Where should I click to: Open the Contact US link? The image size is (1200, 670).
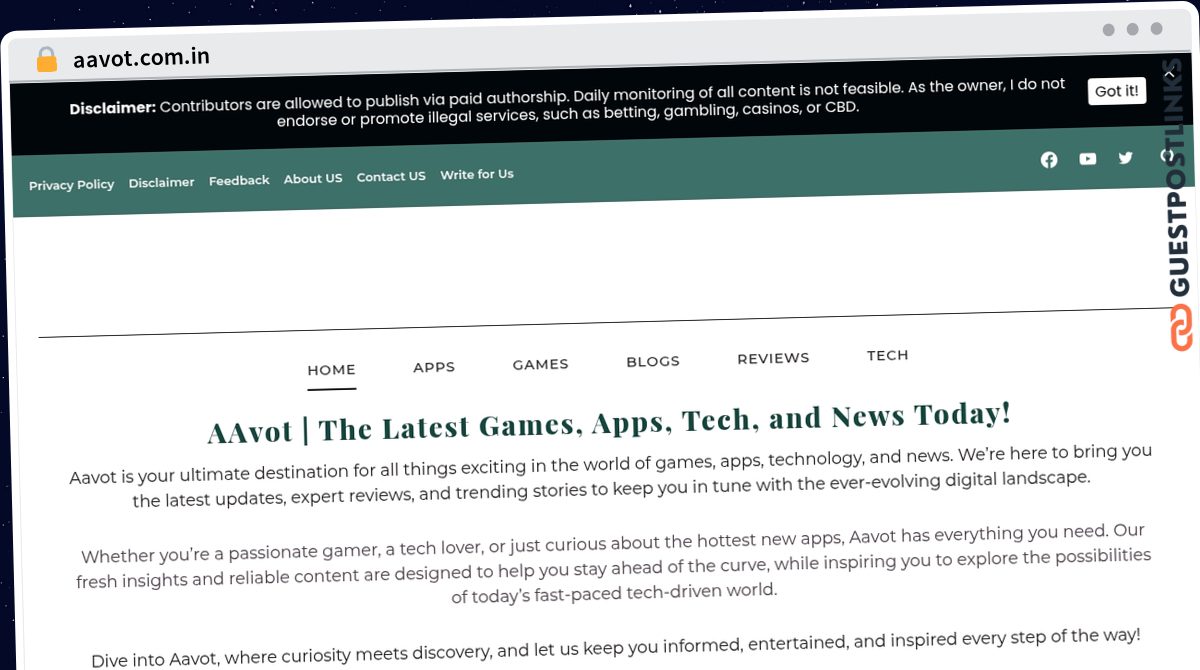pyautogui.click(x=391, y=177)
